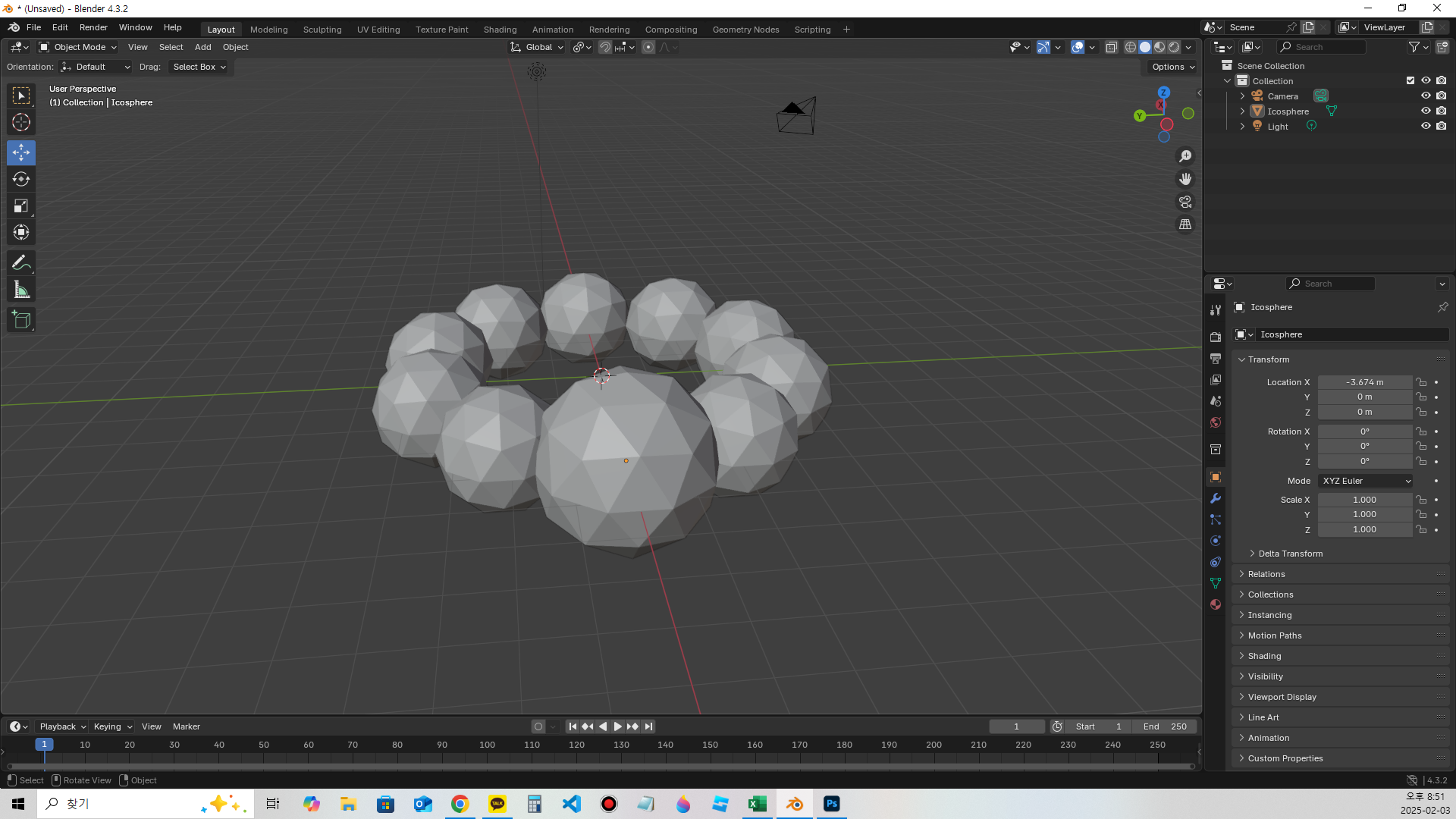Click the Keying button
The image size is (1456, 819).
112,726
